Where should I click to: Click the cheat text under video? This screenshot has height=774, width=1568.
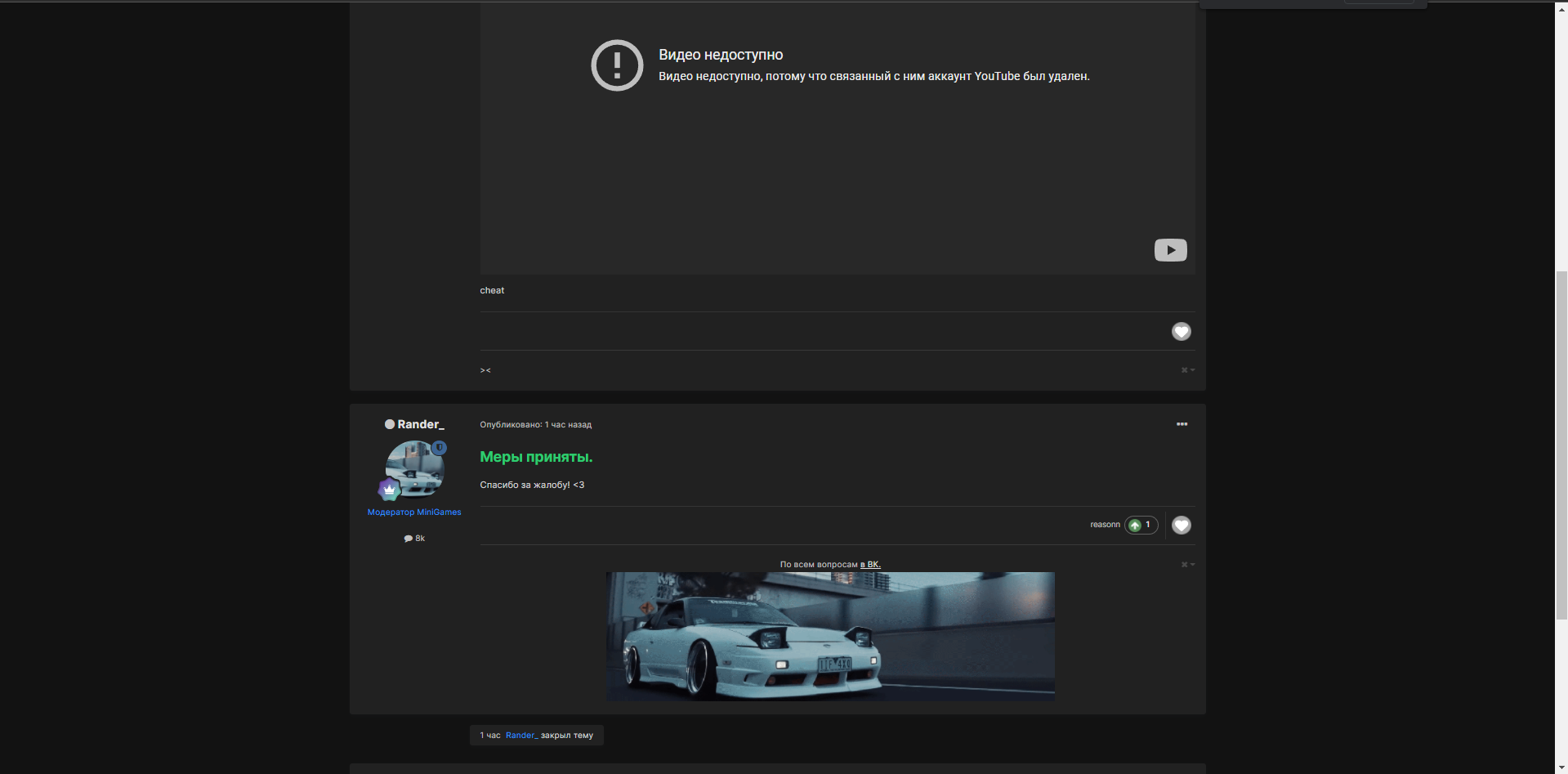coord(492,291)
